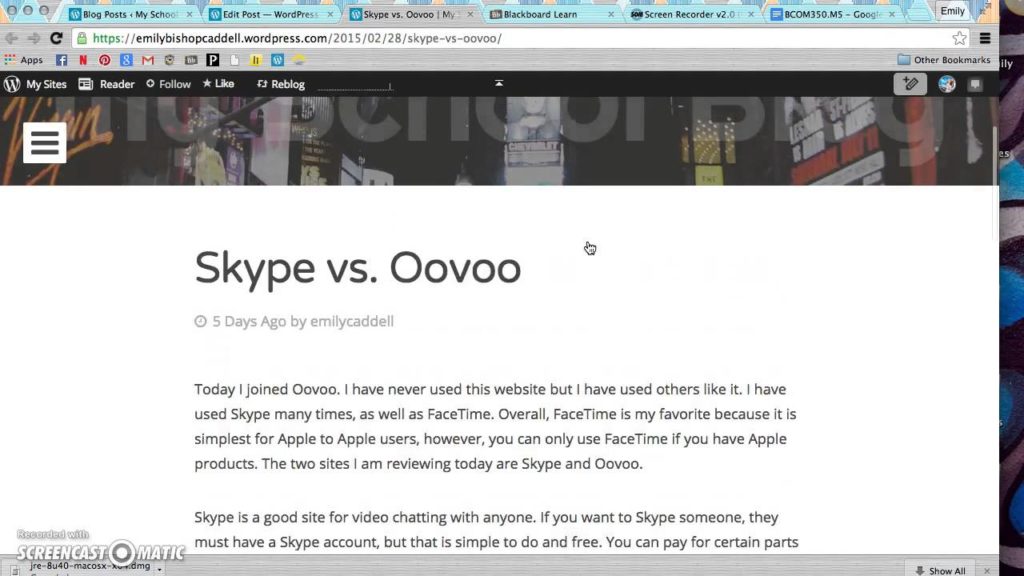Viewport: 1024px width, 576px height.
Task: Click the Emily profile button
Action: pos(952,11)
